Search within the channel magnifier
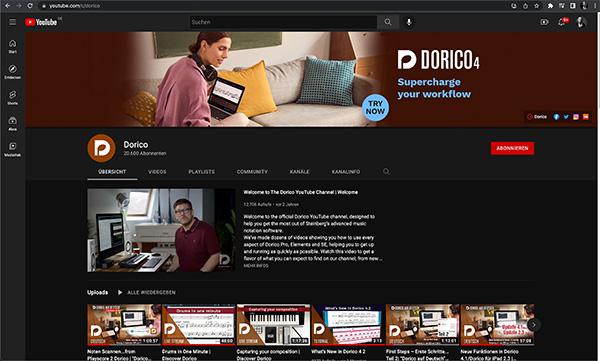 click(386, 172)
